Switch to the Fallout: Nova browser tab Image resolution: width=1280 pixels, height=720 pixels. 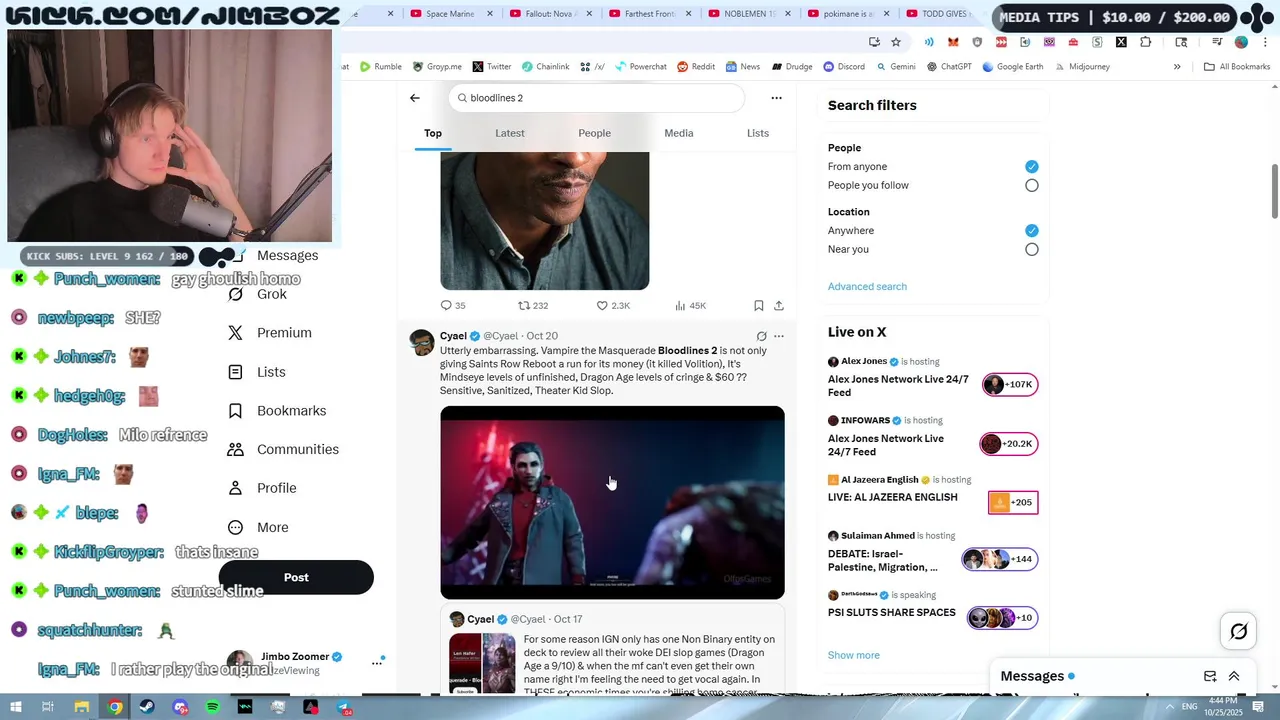(549, 14)
